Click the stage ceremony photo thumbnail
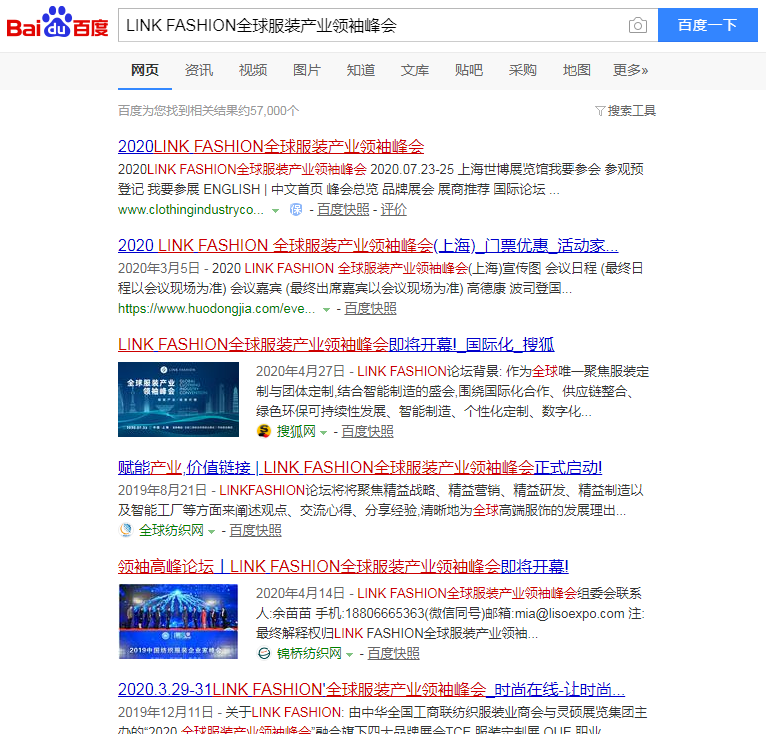Viewport: 767px width, 734px height. pos(179,622)
